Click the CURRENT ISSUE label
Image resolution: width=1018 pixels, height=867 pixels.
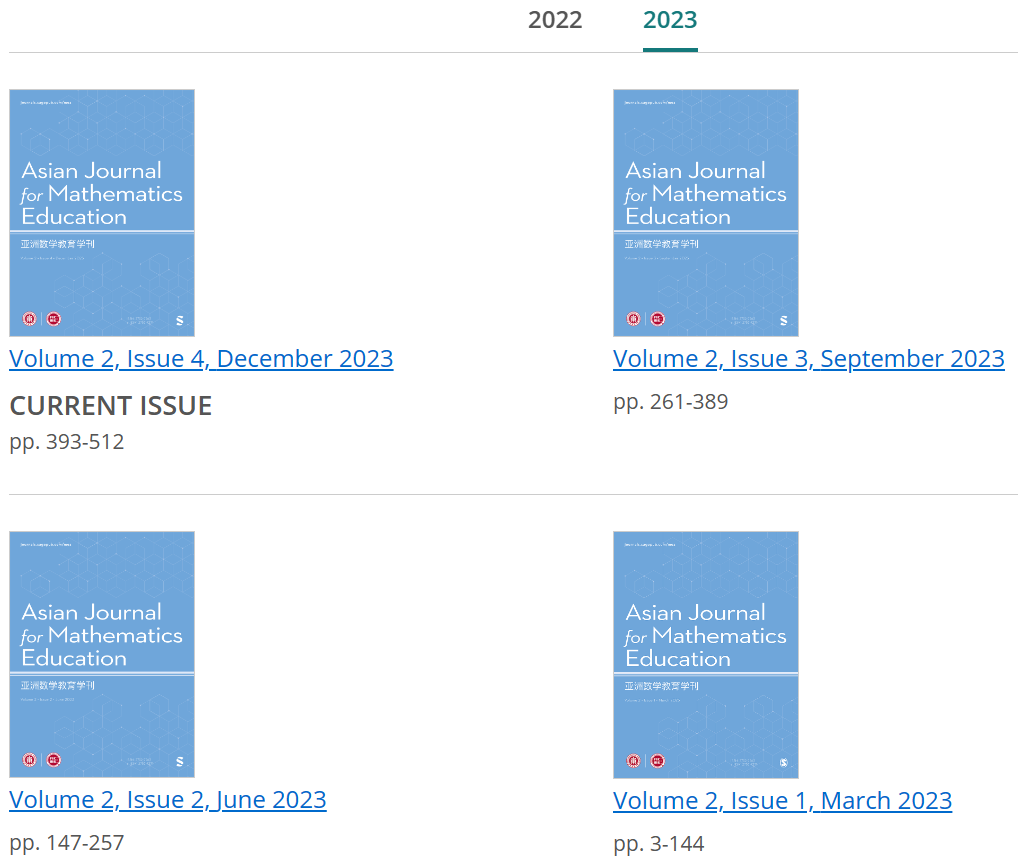[110, 406]
